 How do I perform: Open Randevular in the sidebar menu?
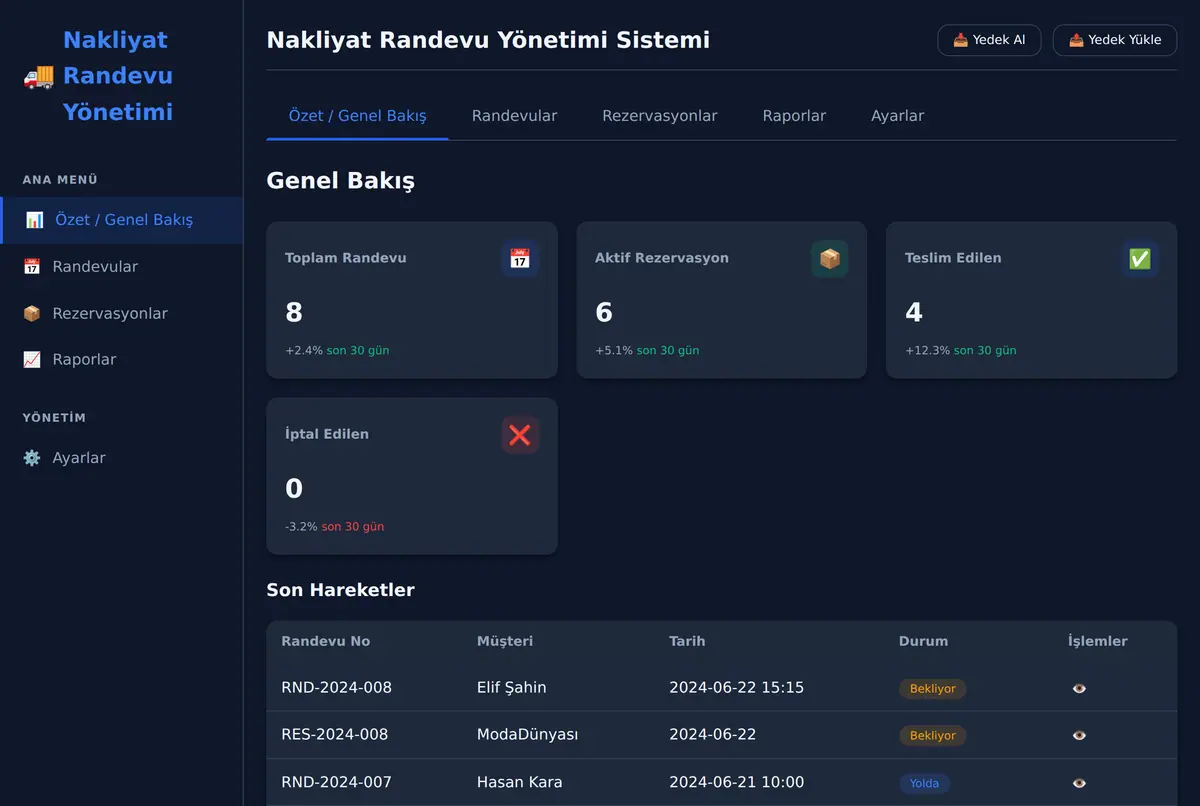coord(121,267)
